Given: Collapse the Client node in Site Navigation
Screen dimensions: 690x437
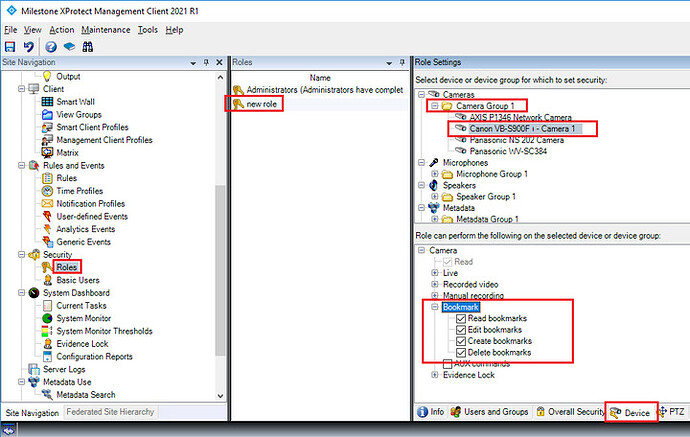Looking at the screenshot, I should pos(21,89).
